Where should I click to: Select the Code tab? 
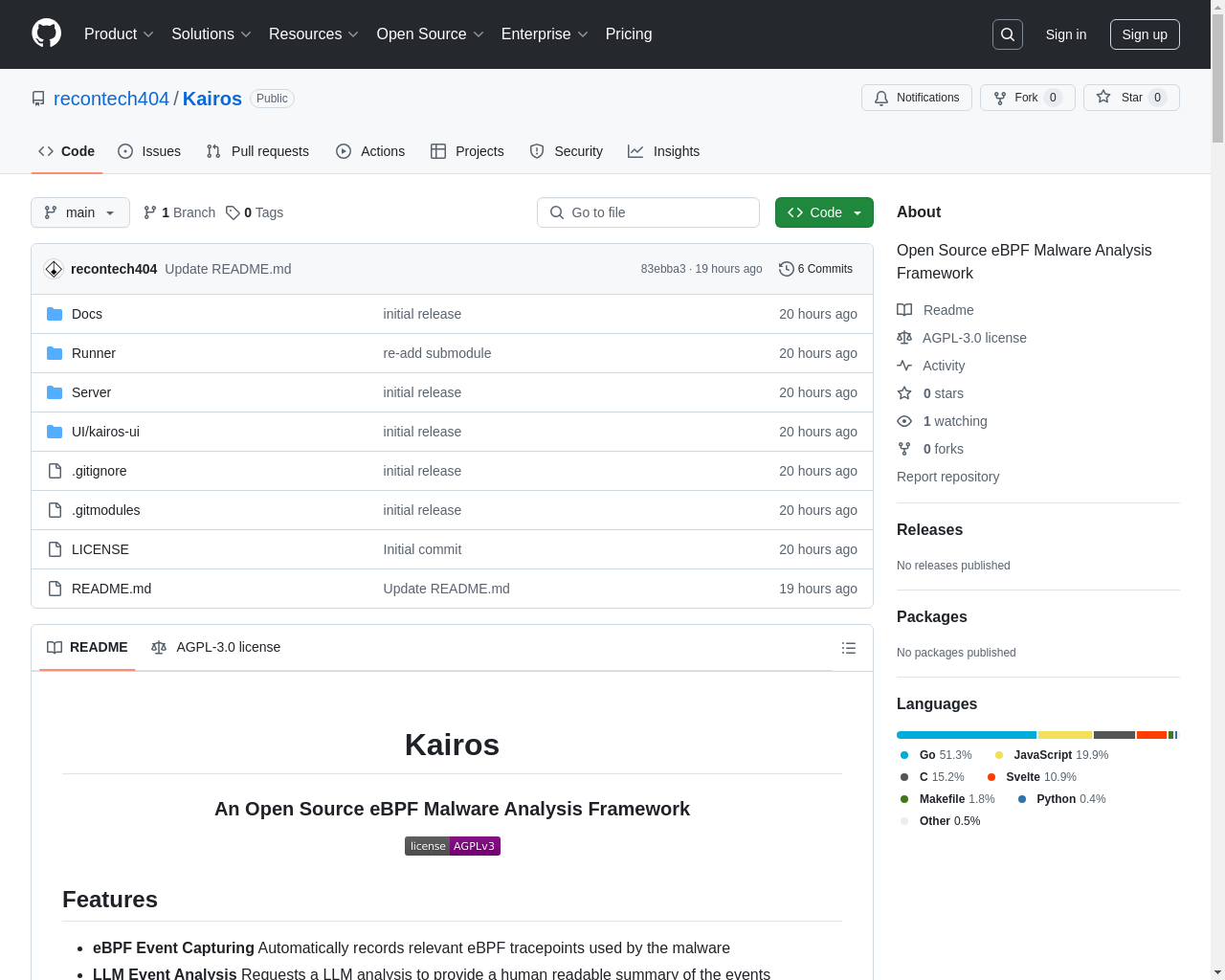[x=67, y=151]
